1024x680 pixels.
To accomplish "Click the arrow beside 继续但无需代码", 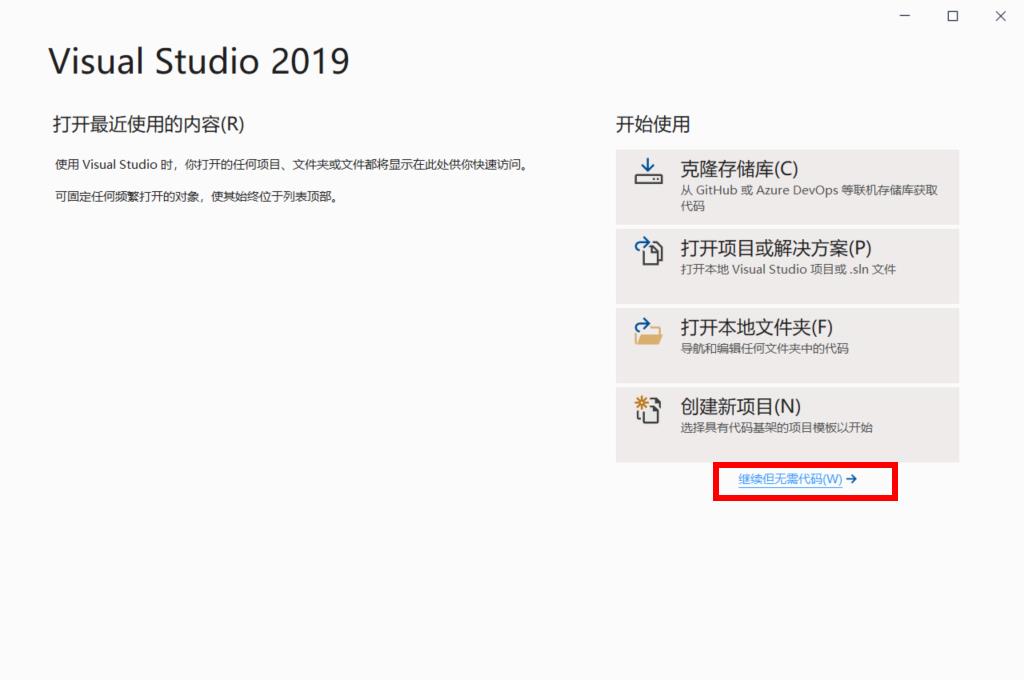I will pos(851,479).
